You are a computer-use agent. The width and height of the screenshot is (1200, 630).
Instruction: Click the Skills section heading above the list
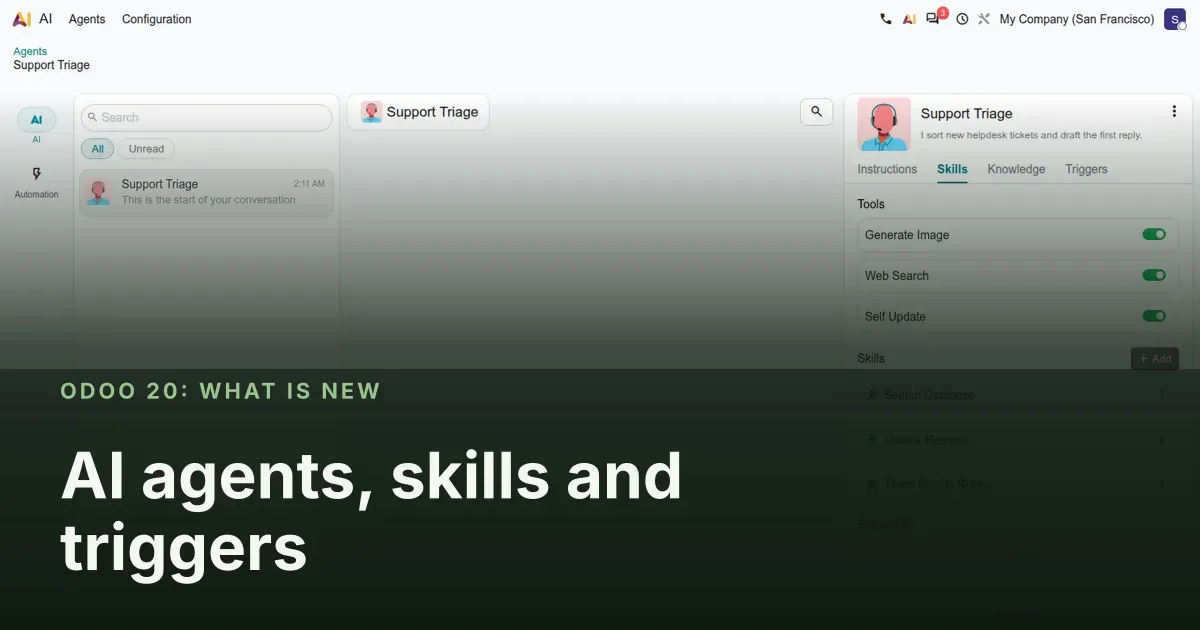point(871,358)
